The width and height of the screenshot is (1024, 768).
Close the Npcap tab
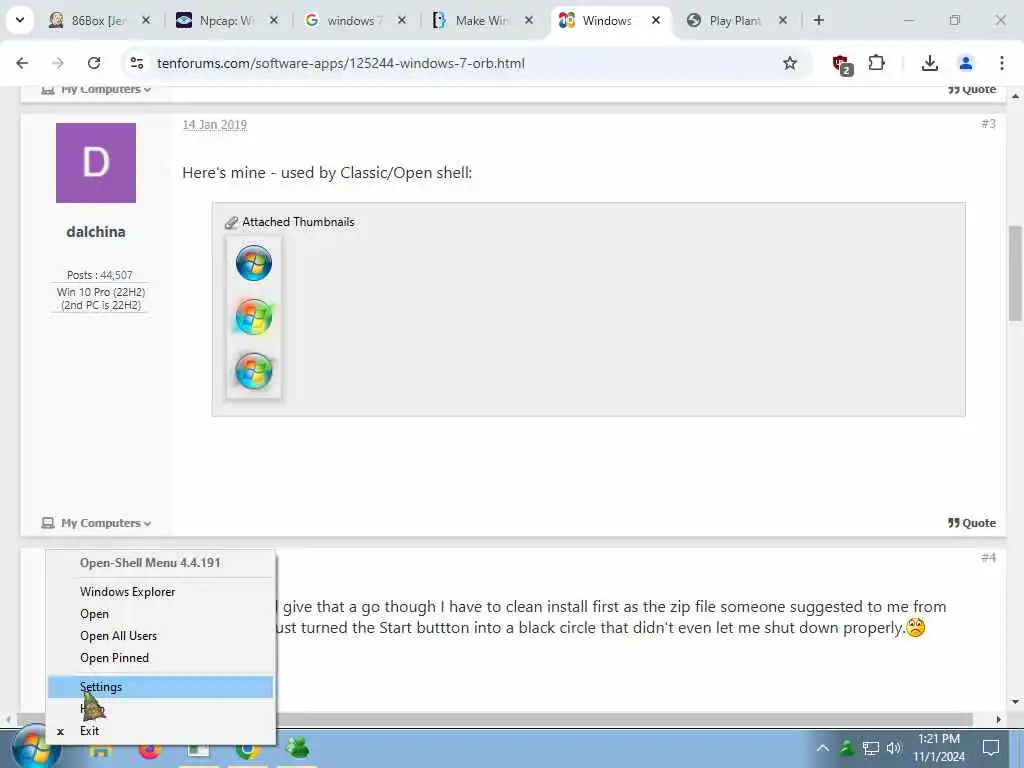[274, 20]
